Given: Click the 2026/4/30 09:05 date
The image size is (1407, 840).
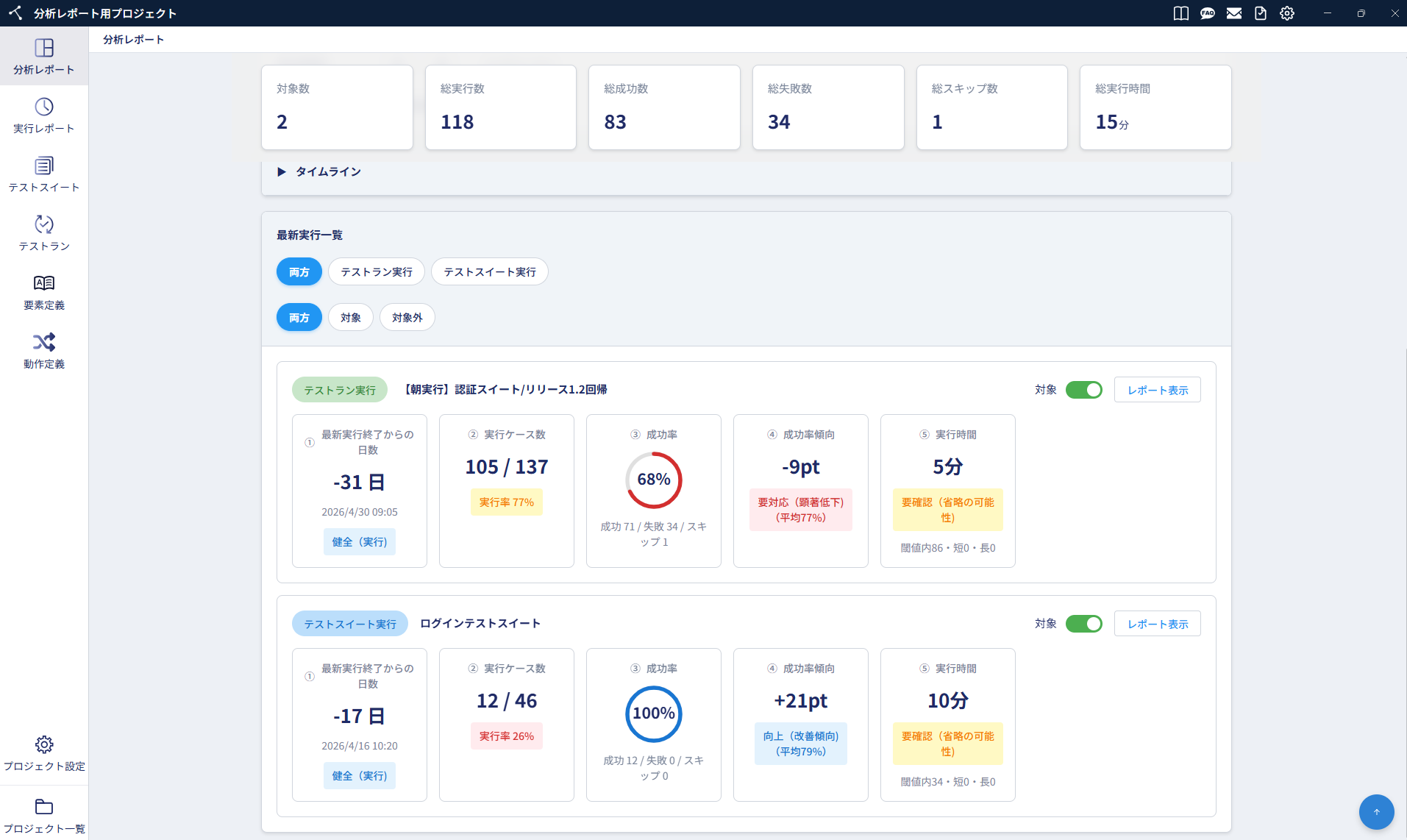Looking at the screenshot, I should click(360, 512).
